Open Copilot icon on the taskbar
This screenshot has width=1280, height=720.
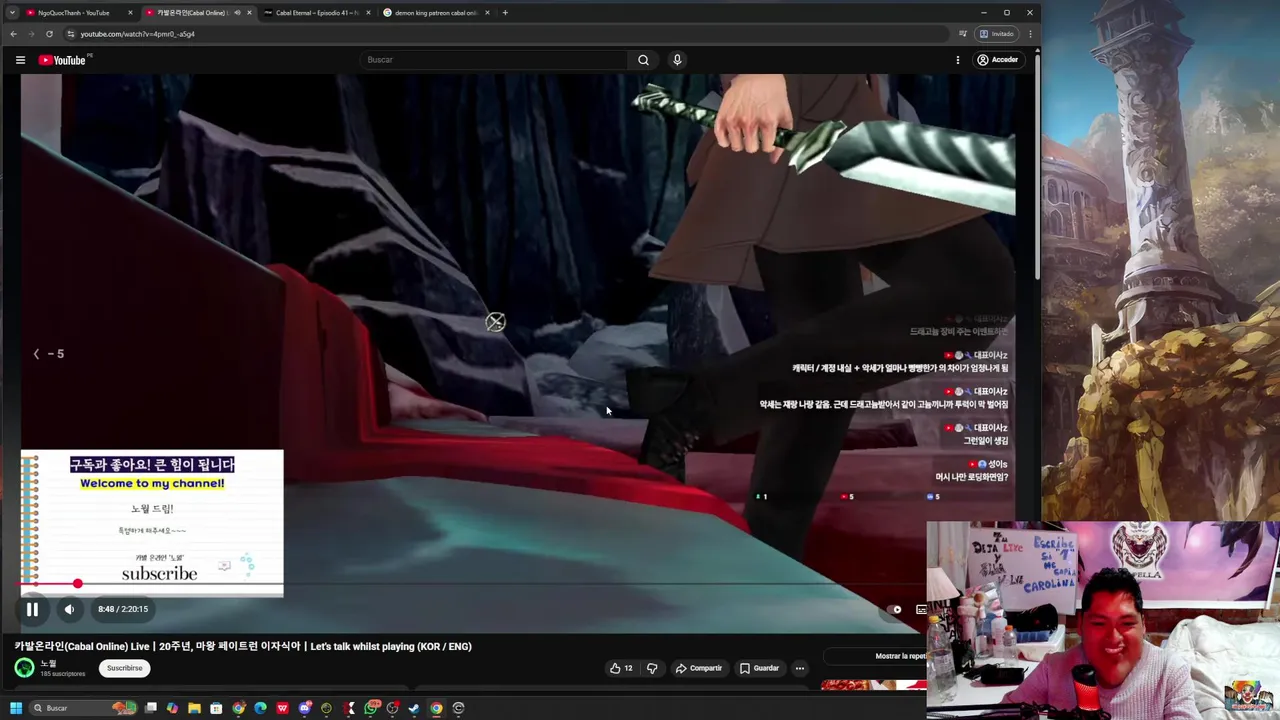(172, 708)
